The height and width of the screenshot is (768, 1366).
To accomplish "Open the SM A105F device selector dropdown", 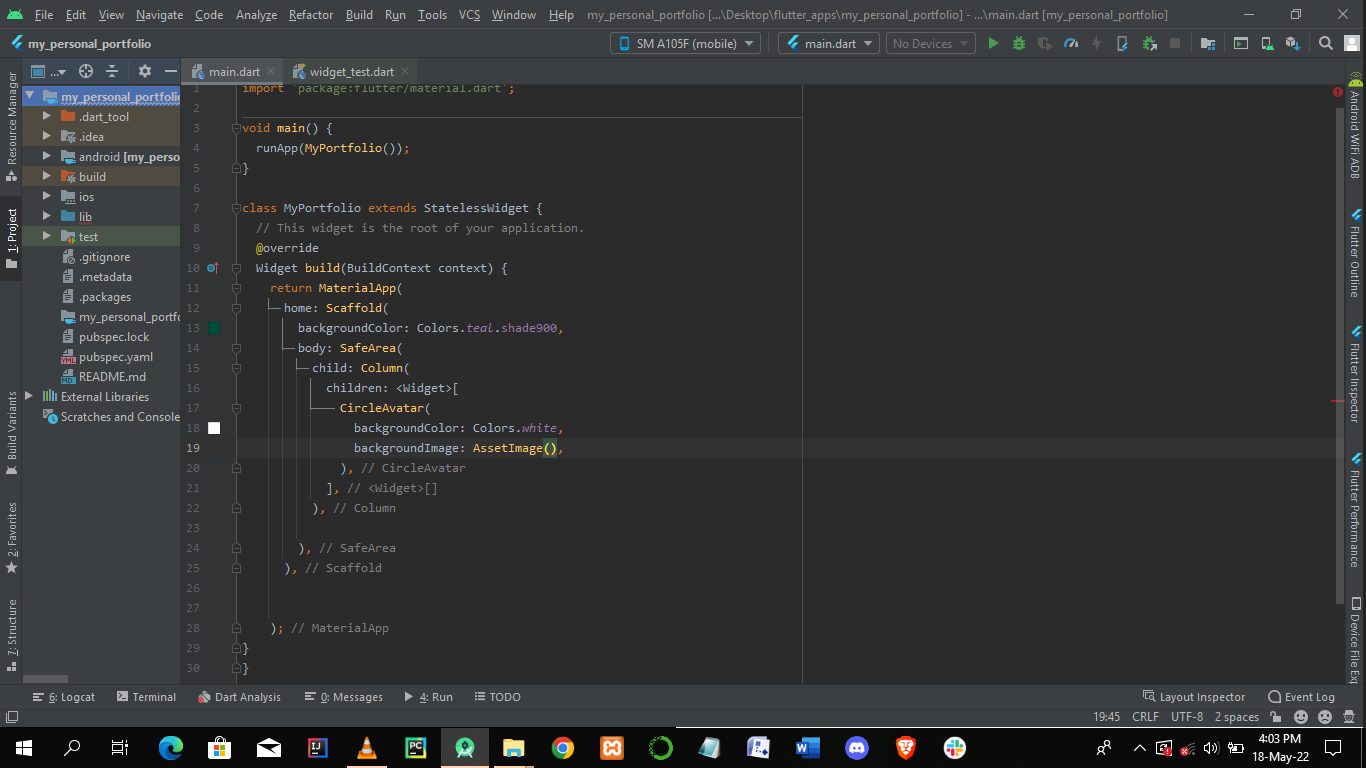I will coord(685,43).
